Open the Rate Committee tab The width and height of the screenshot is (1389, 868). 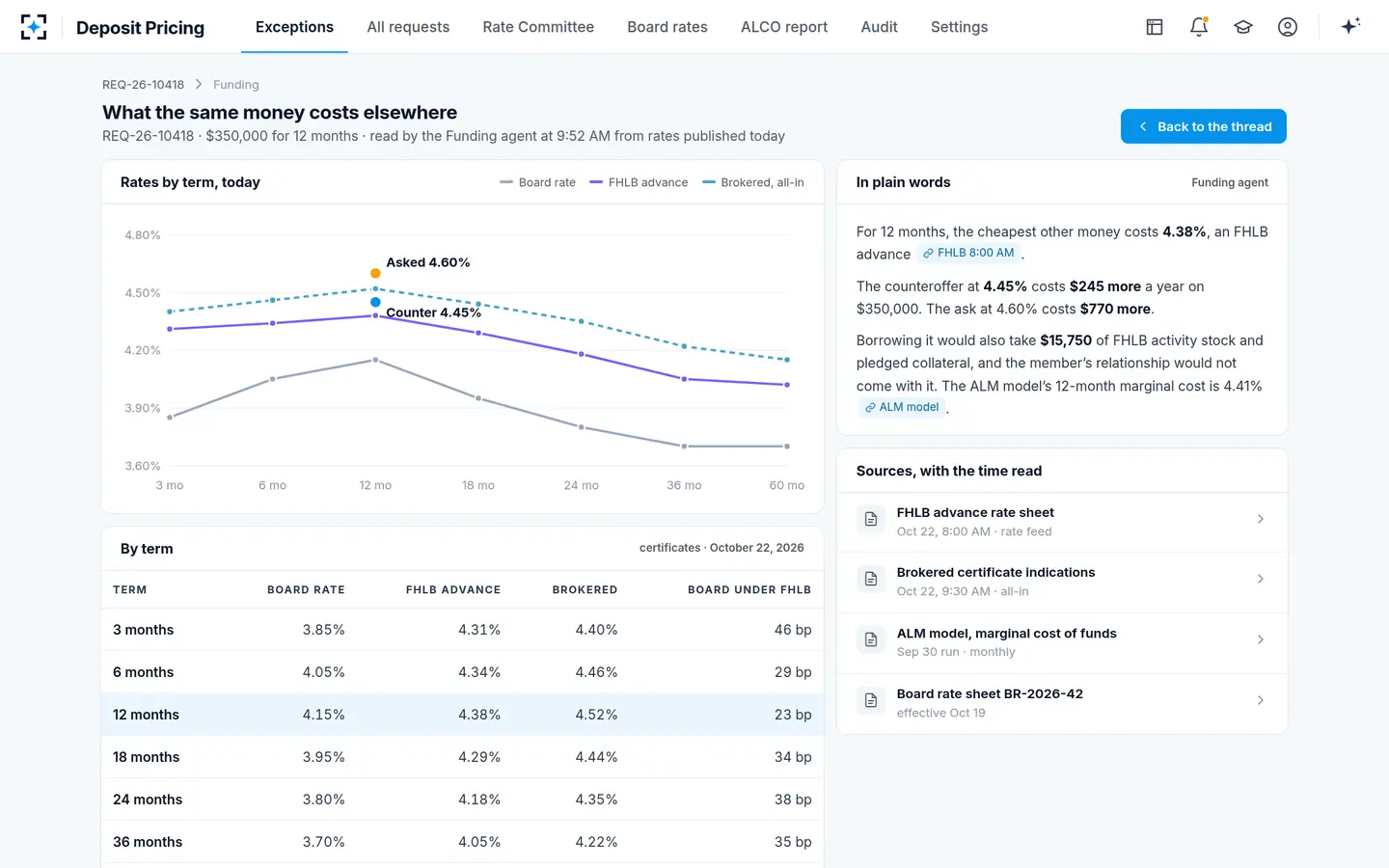point(538,27)
